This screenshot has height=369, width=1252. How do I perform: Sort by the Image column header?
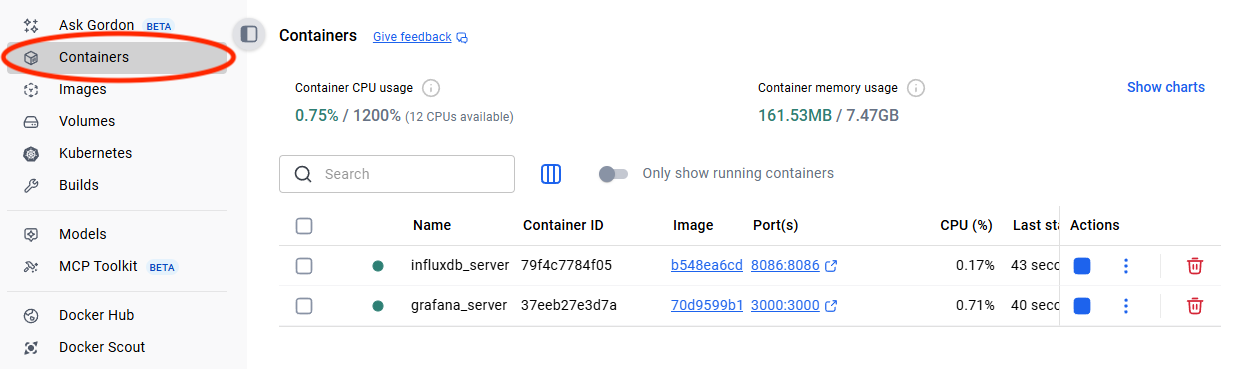pos(693,225)
